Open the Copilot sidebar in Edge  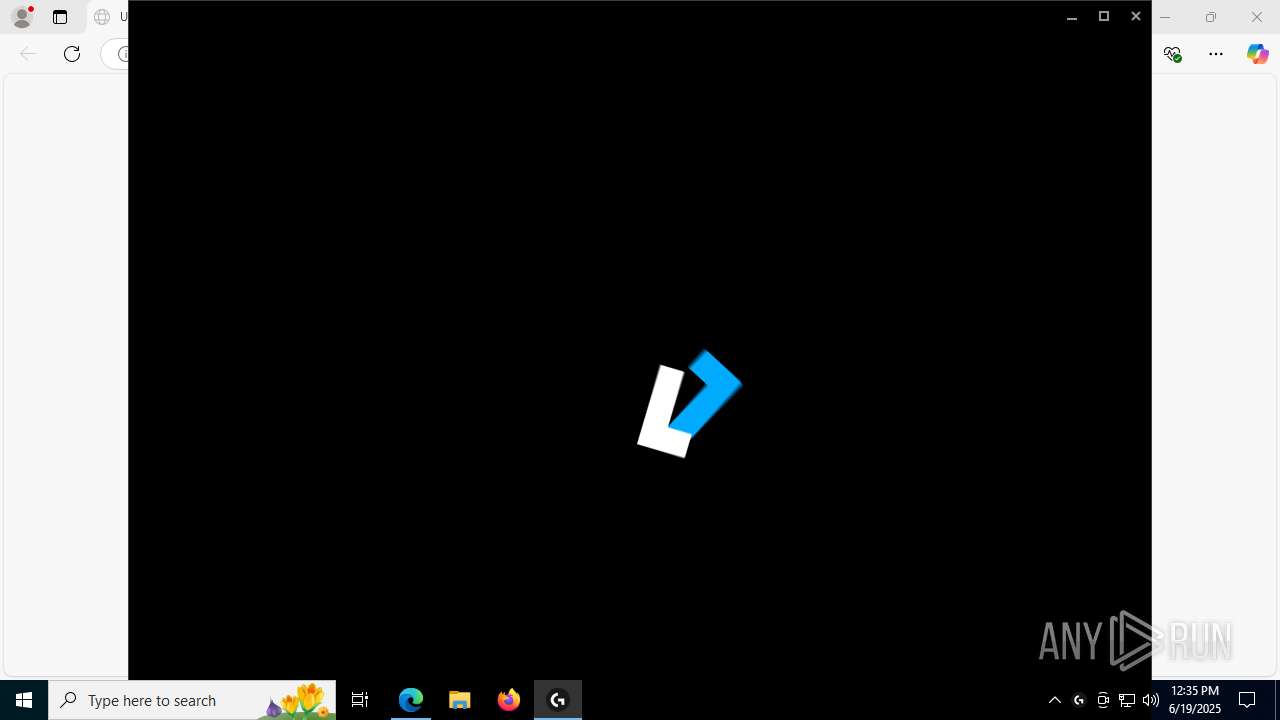coord(1257,54)
